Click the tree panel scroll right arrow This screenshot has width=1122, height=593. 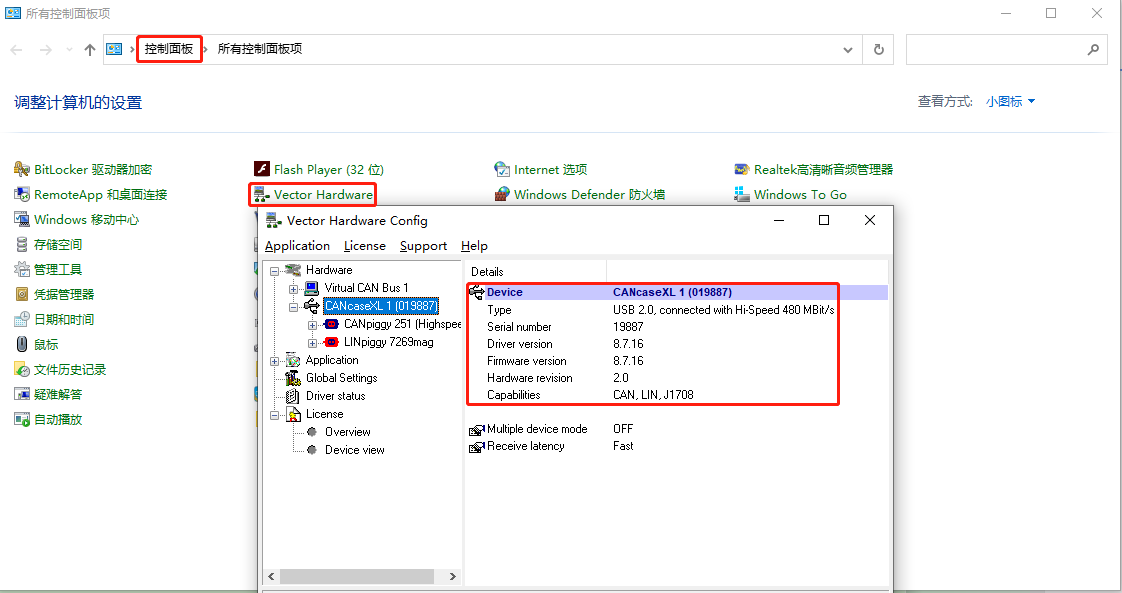click(x=452, y=577)
